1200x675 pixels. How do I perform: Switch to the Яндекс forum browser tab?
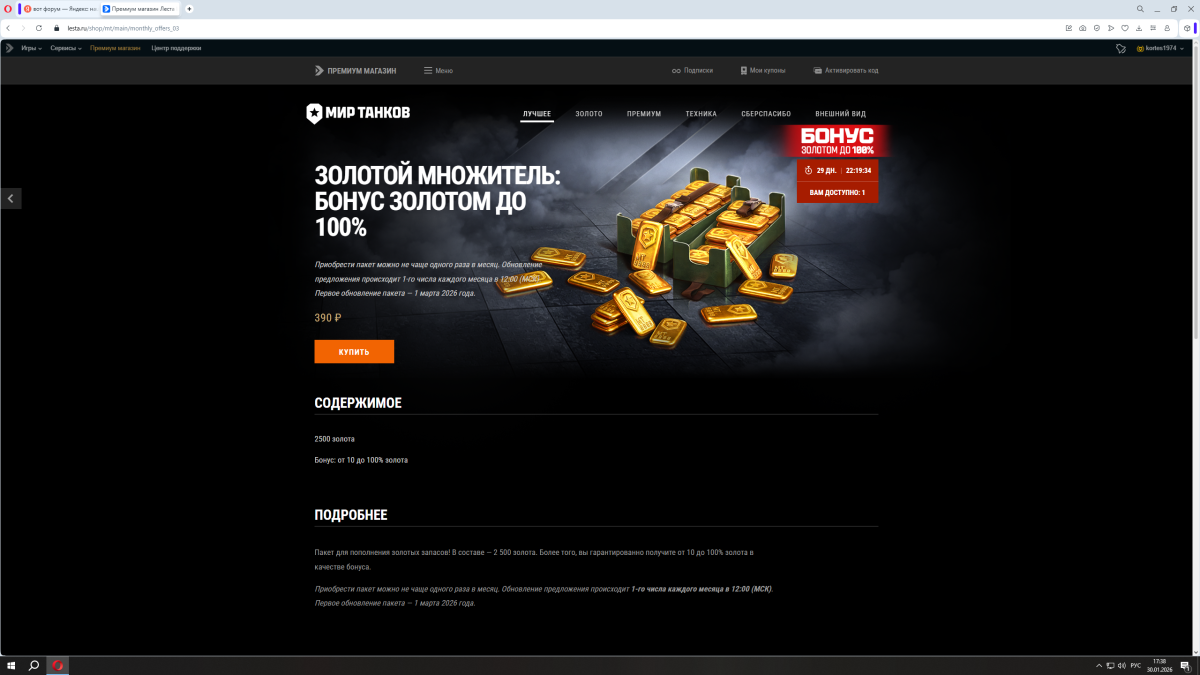(58, 8)
